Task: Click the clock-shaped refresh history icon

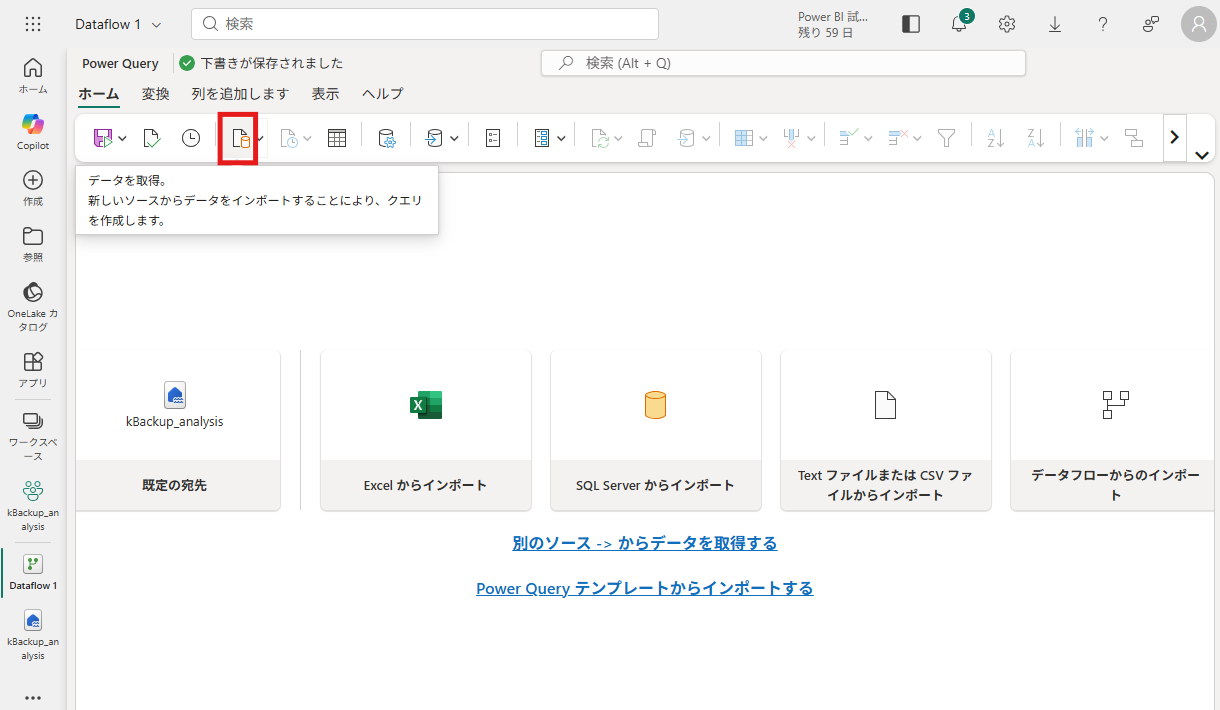Action: pos(191,138)
